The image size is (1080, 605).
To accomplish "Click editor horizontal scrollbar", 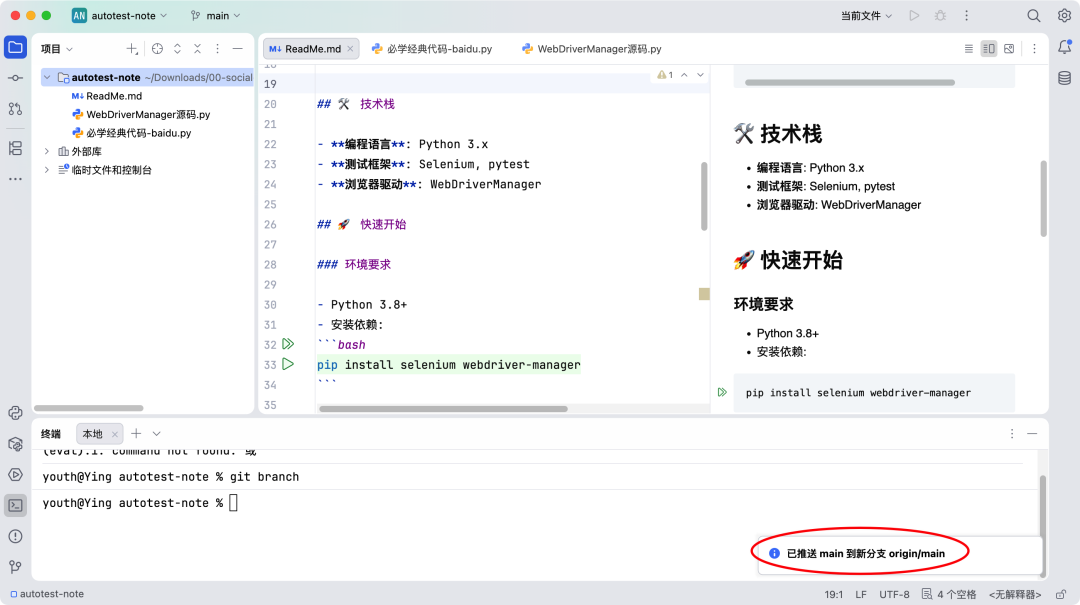I will point(443,409).
